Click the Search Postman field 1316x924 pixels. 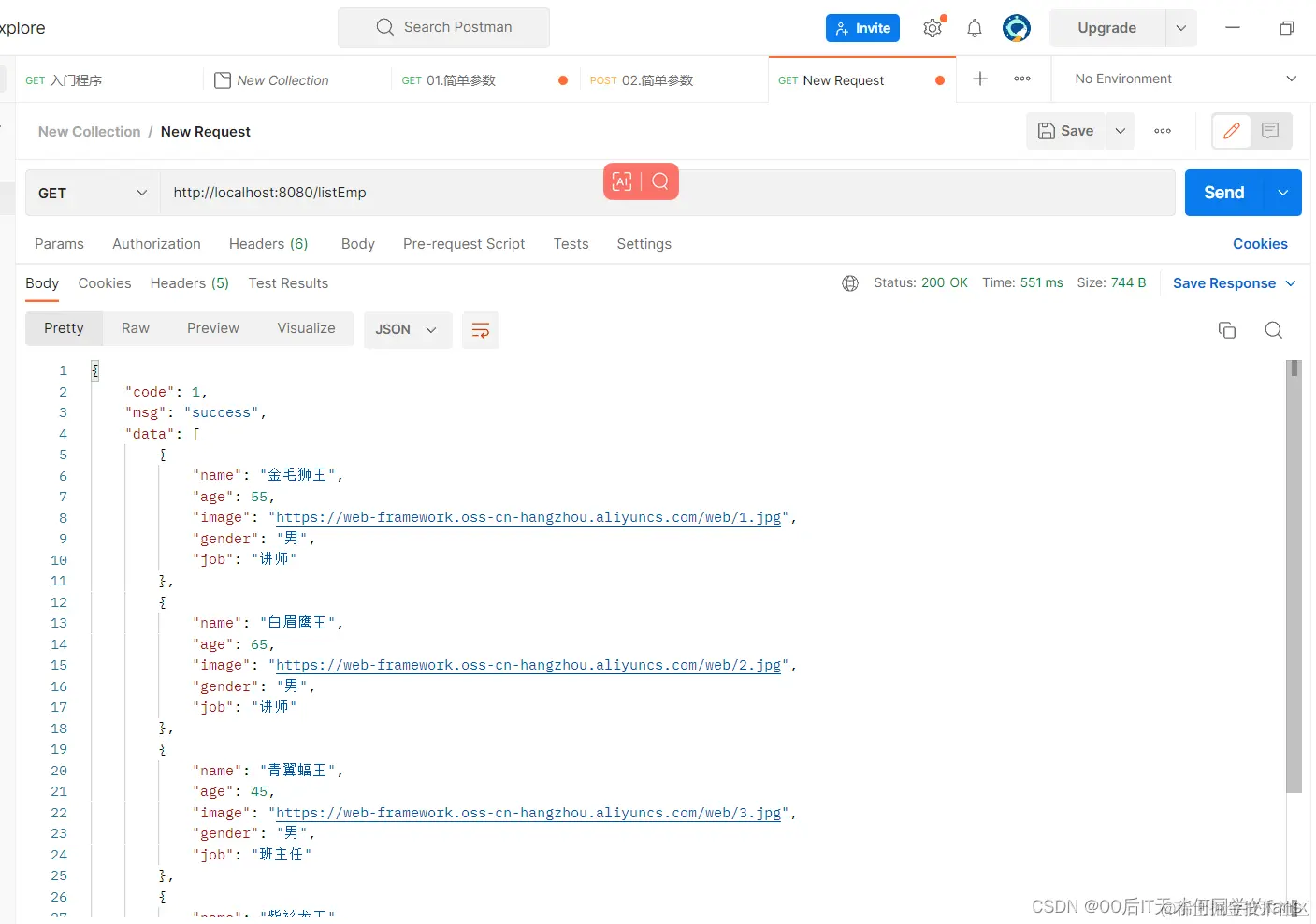click(x=443, y=28)
